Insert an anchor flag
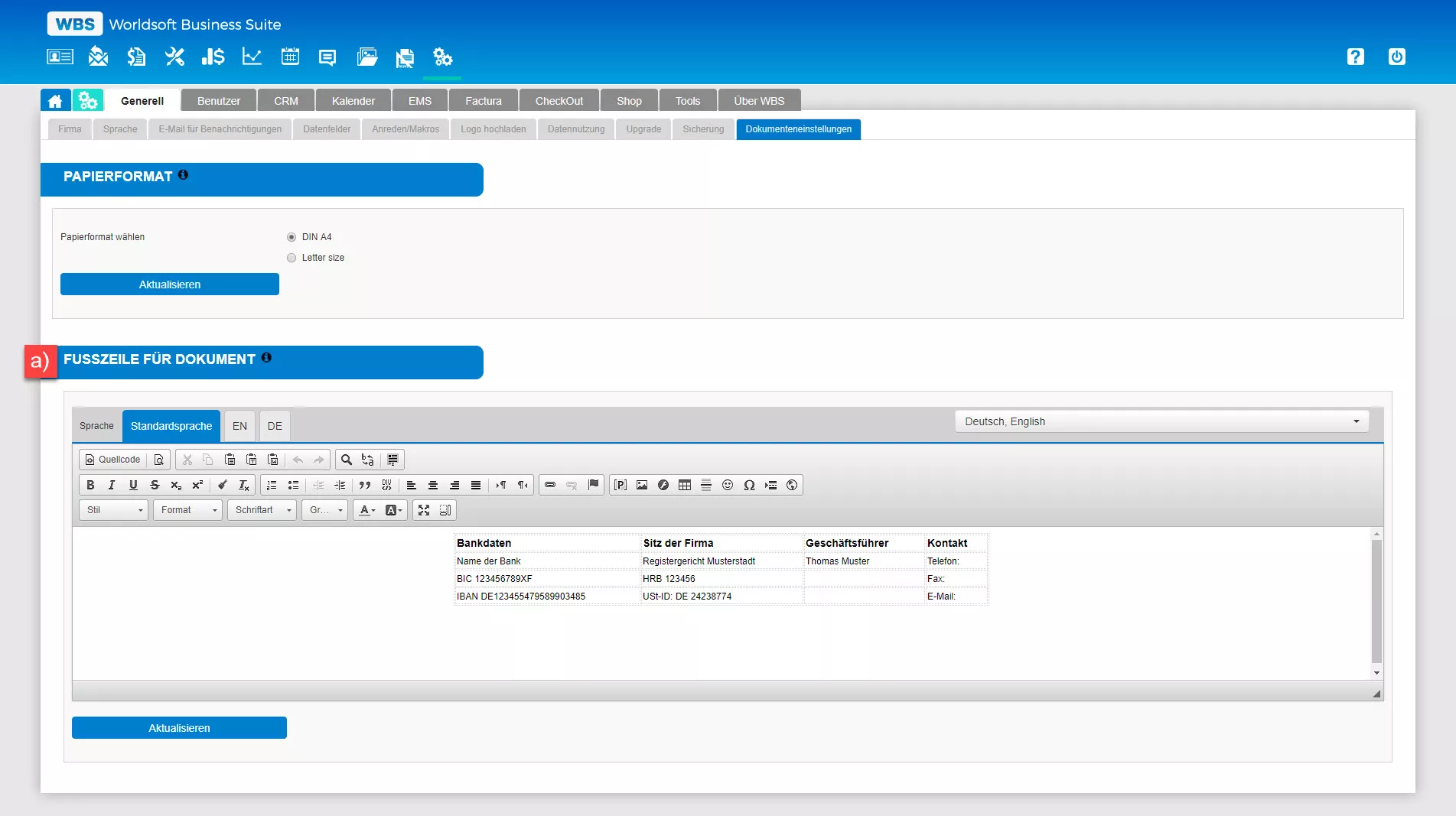1456x816 pixels. (593, 485)
